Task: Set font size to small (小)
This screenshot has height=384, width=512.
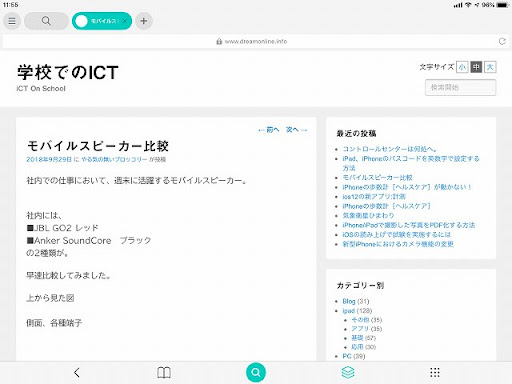Action: coord(462,67)
